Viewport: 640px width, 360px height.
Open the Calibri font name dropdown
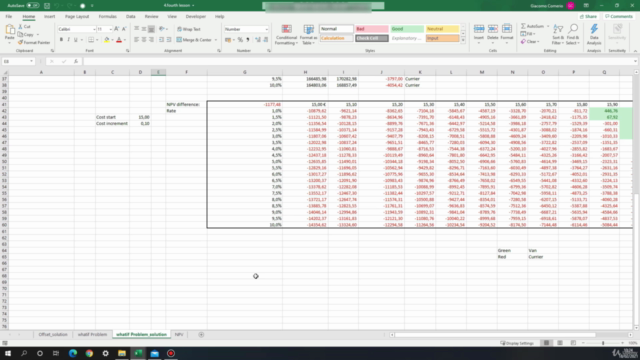94,29
